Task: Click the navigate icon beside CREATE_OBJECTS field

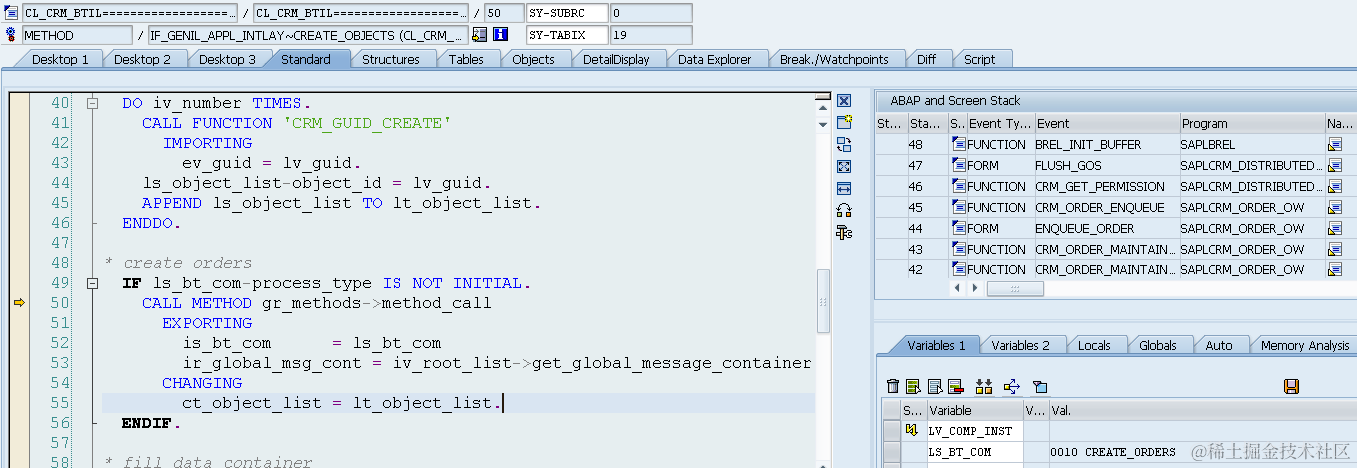Action: click(479, 35)
